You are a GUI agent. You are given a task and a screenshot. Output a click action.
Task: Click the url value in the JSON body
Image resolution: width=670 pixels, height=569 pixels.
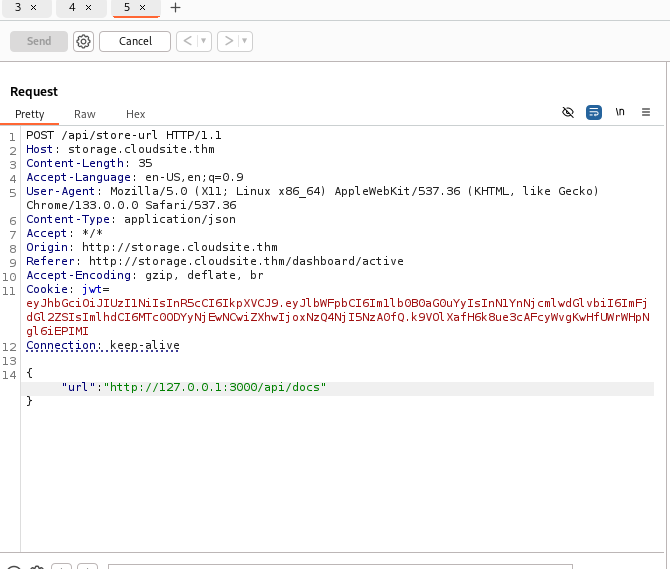coord(218,388)
